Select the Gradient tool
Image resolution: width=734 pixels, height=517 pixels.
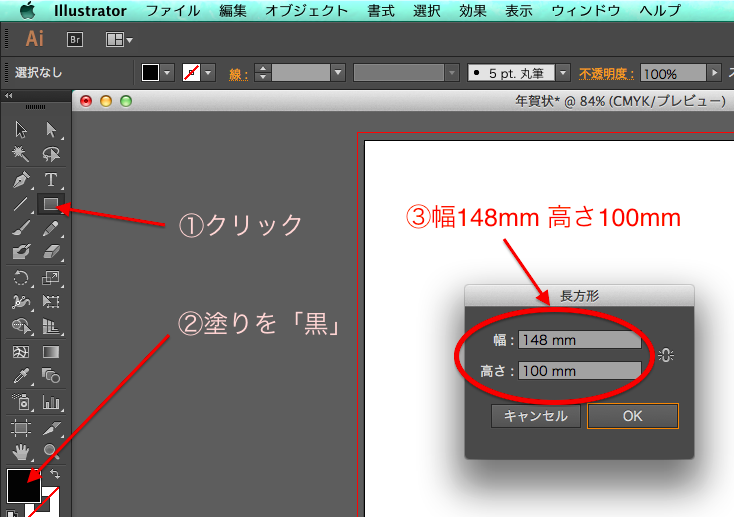[51, 352]
